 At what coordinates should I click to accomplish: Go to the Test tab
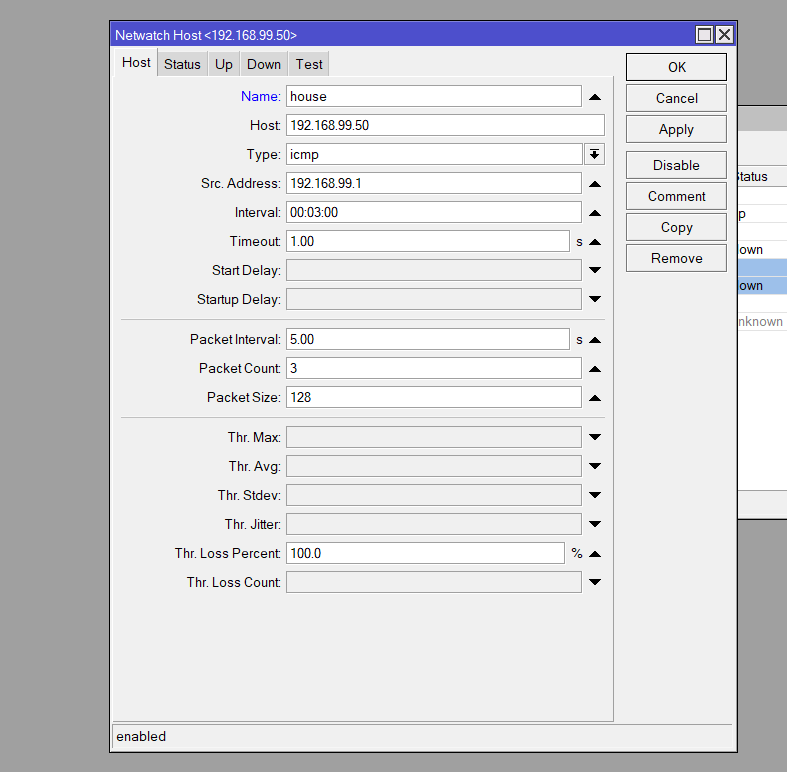point(309,64)
